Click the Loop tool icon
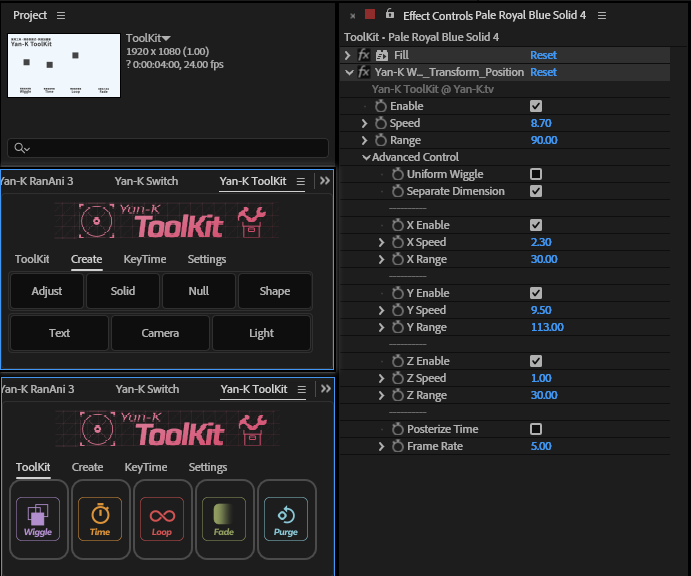This screenshot has height=576, width=691. [x=162, y=519]
